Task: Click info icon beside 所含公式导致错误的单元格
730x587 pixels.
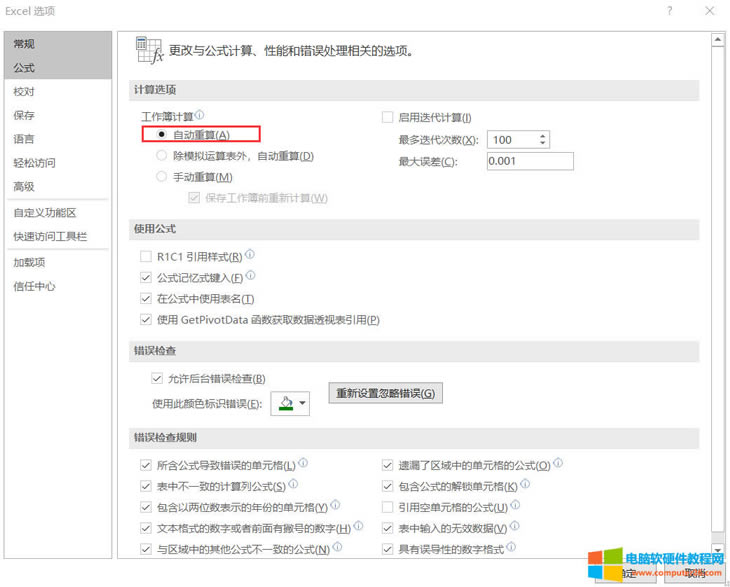Action: point(303,463)
